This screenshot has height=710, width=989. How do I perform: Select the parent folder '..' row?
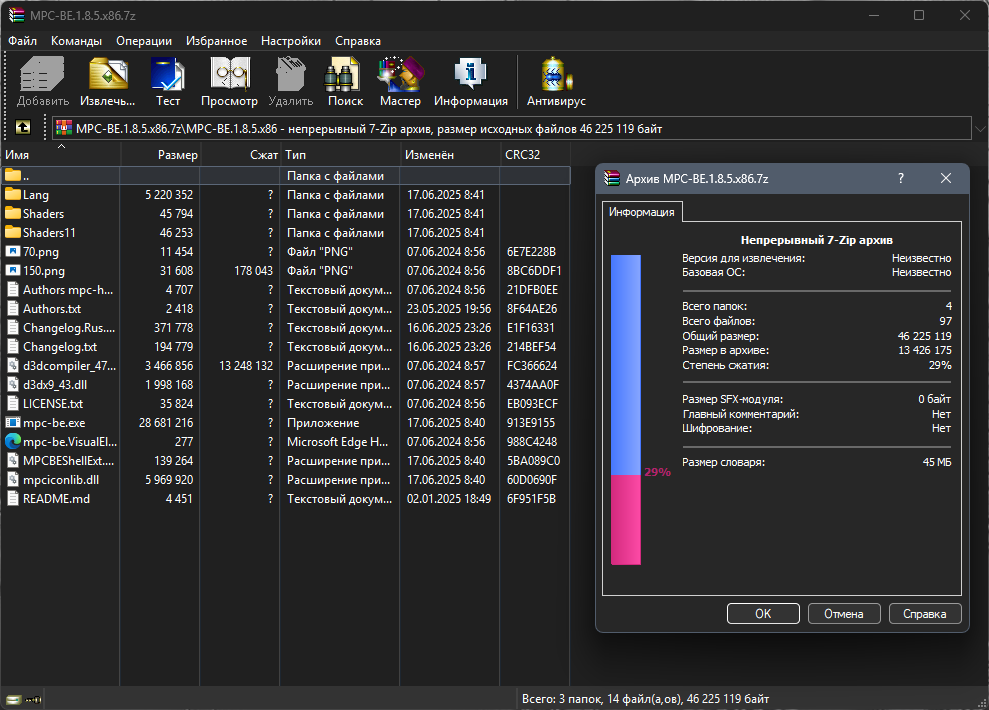click(x=285, y=176)
